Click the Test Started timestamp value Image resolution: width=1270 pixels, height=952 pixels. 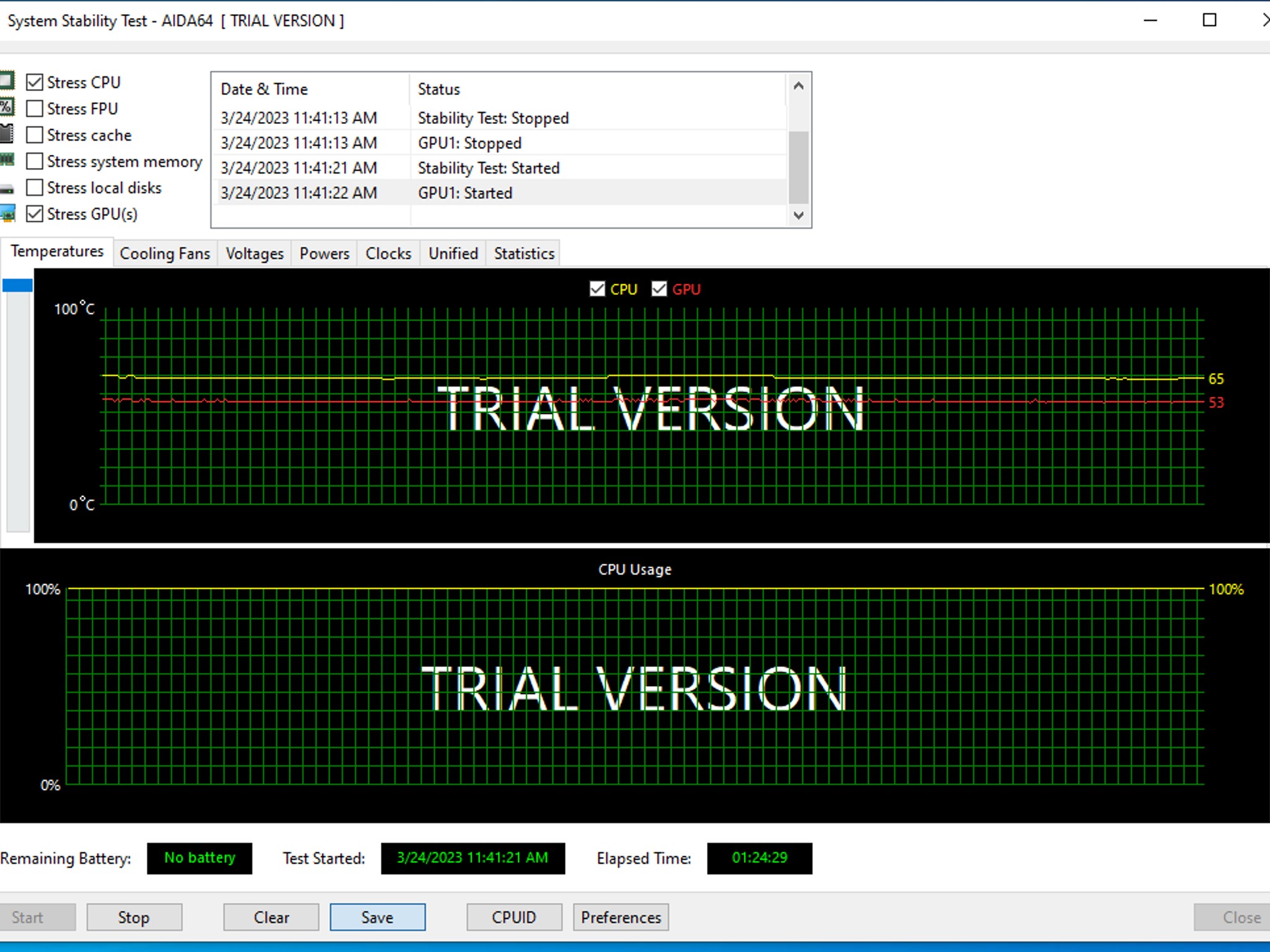pos(473,858)
